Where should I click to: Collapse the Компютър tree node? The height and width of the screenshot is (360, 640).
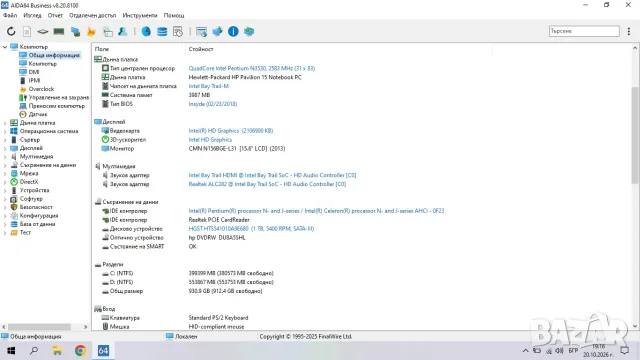pos(5,47)
